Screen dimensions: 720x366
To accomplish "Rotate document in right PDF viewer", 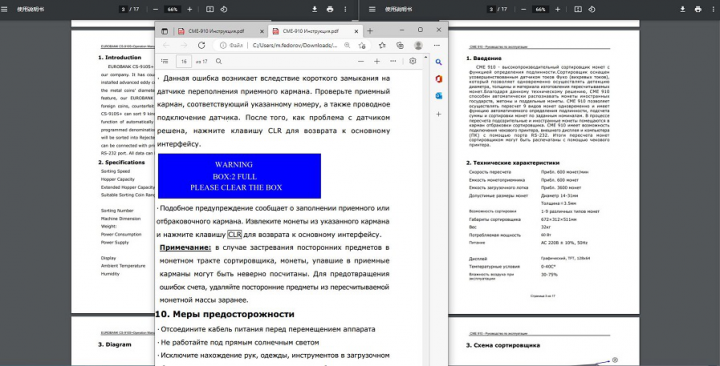I will pyautogui.click(x=592, y=9).
